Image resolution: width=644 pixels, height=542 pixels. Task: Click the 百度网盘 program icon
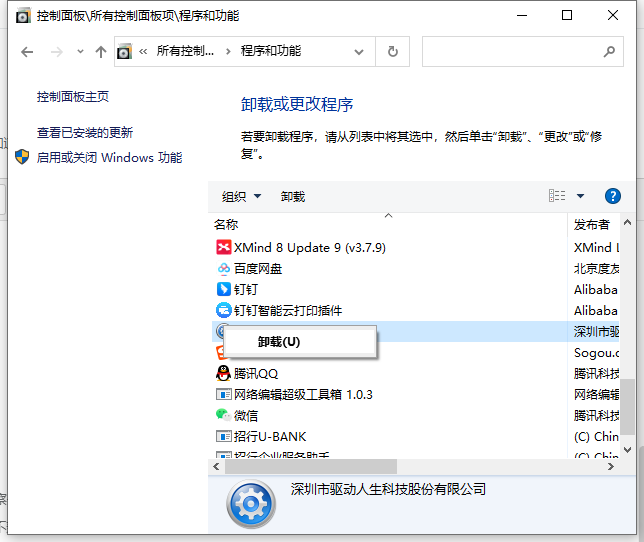223,269
